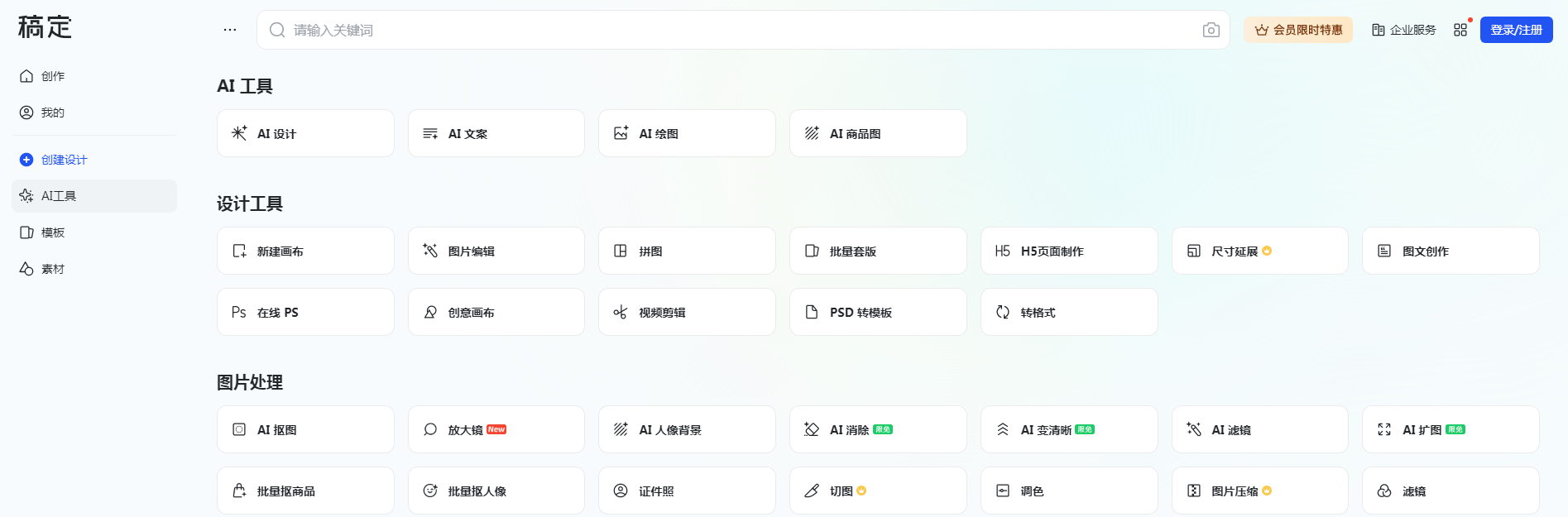
Task: Click the 登录/注册 button
Action: pos(1516,30)
